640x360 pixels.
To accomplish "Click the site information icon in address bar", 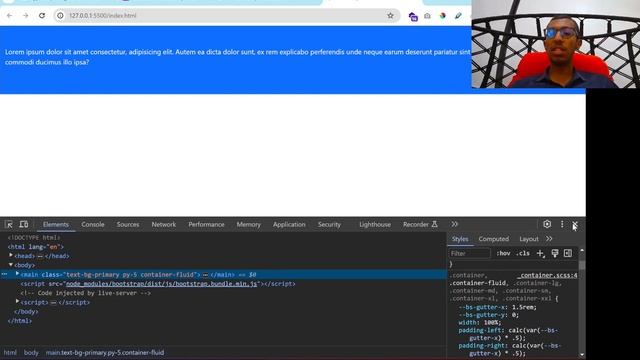I will click(60, 16).
